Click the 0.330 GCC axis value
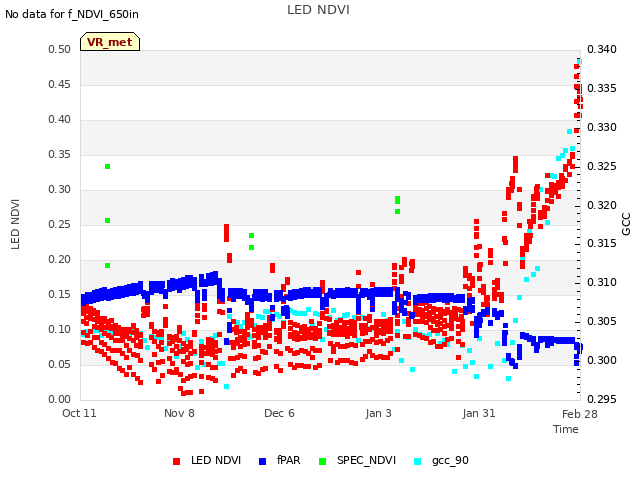640x480 pixels. pos(602,128)
